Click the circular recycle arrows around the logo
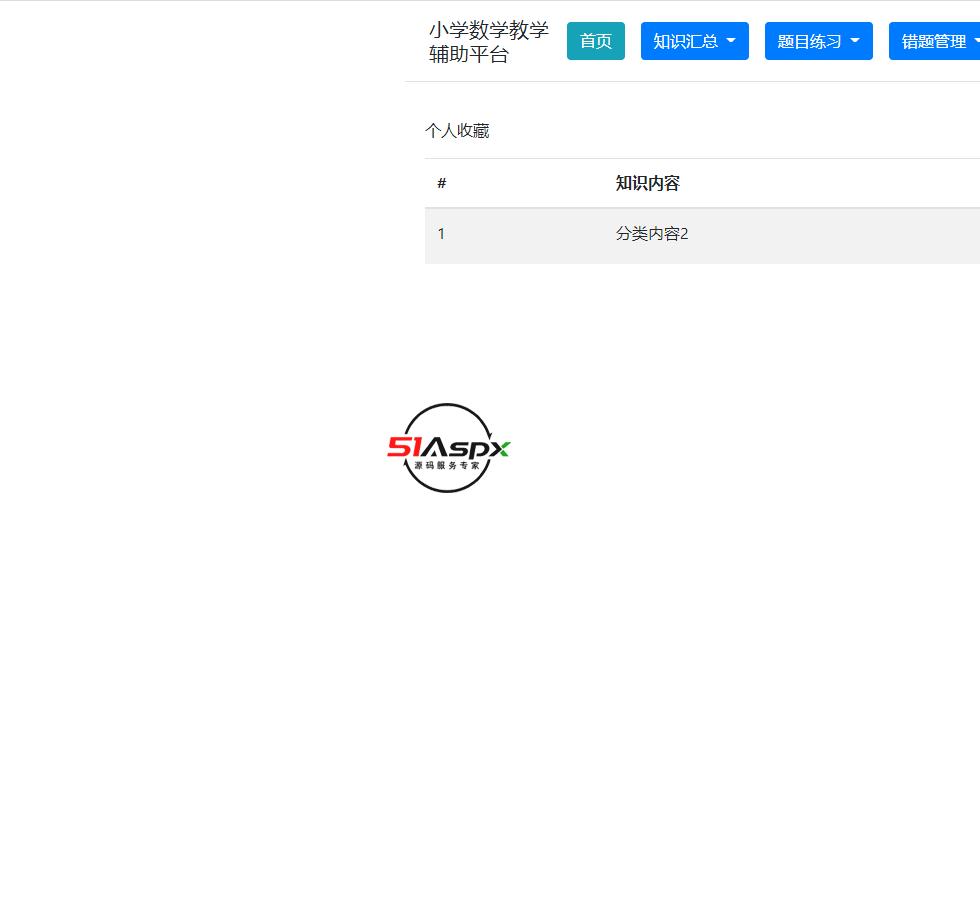 pyautogui.click(x=448, y=404)
